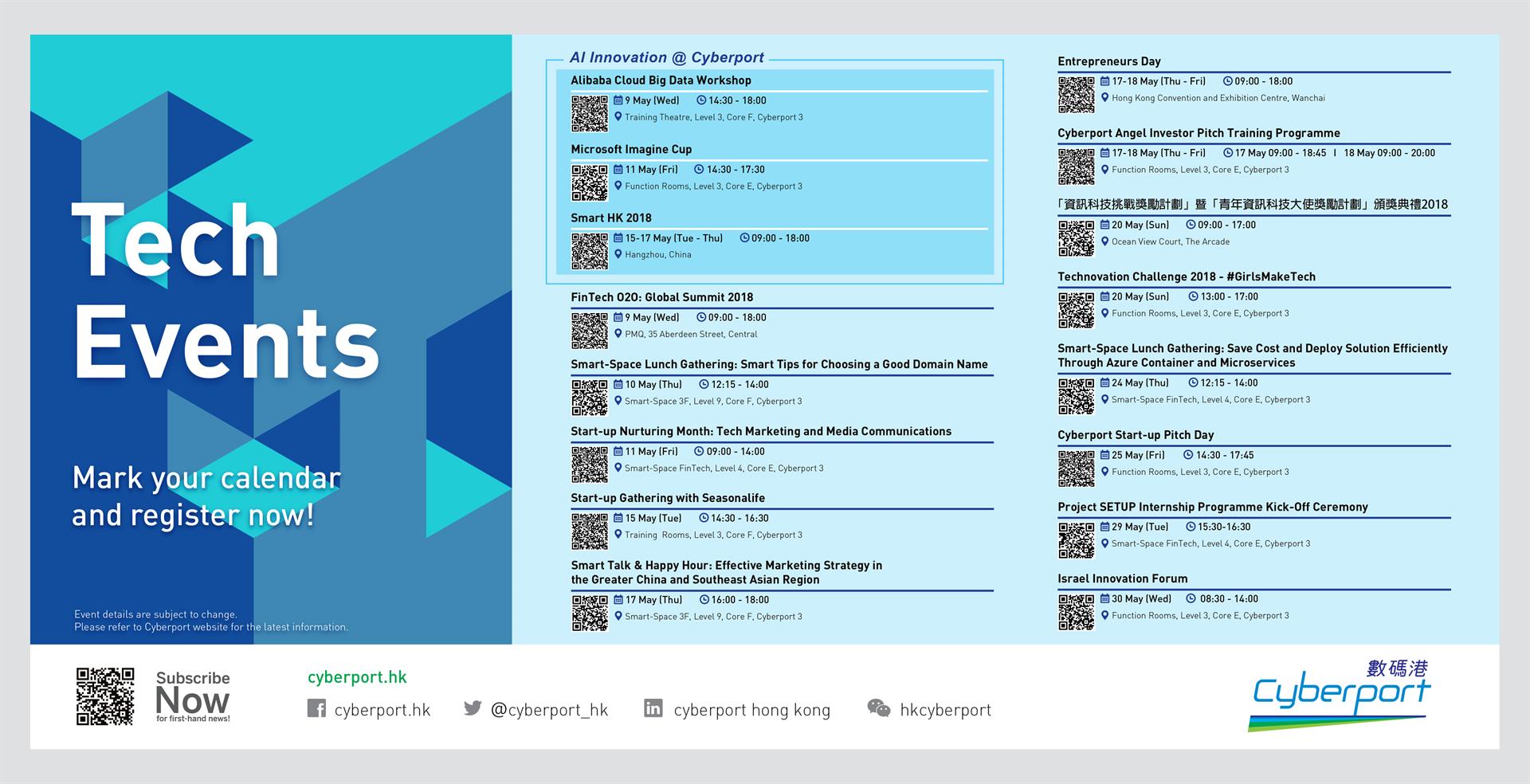Viewport: 1530px width, 784px height.
Task: Click Smart-Space Lunch Gathering domain name QR code
Action: pos(590,397)
